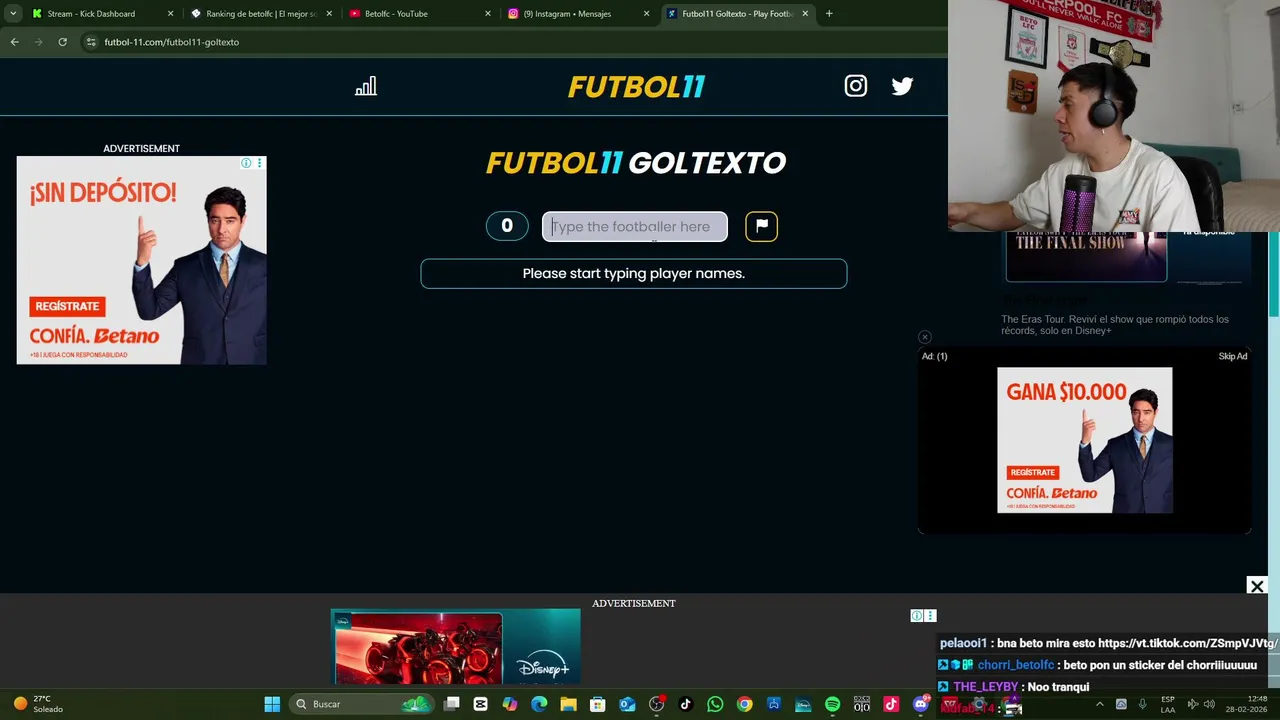Click REGÍSTRATE on the left Betano ad
The image size is (1280, 720).
pos(67,306)
